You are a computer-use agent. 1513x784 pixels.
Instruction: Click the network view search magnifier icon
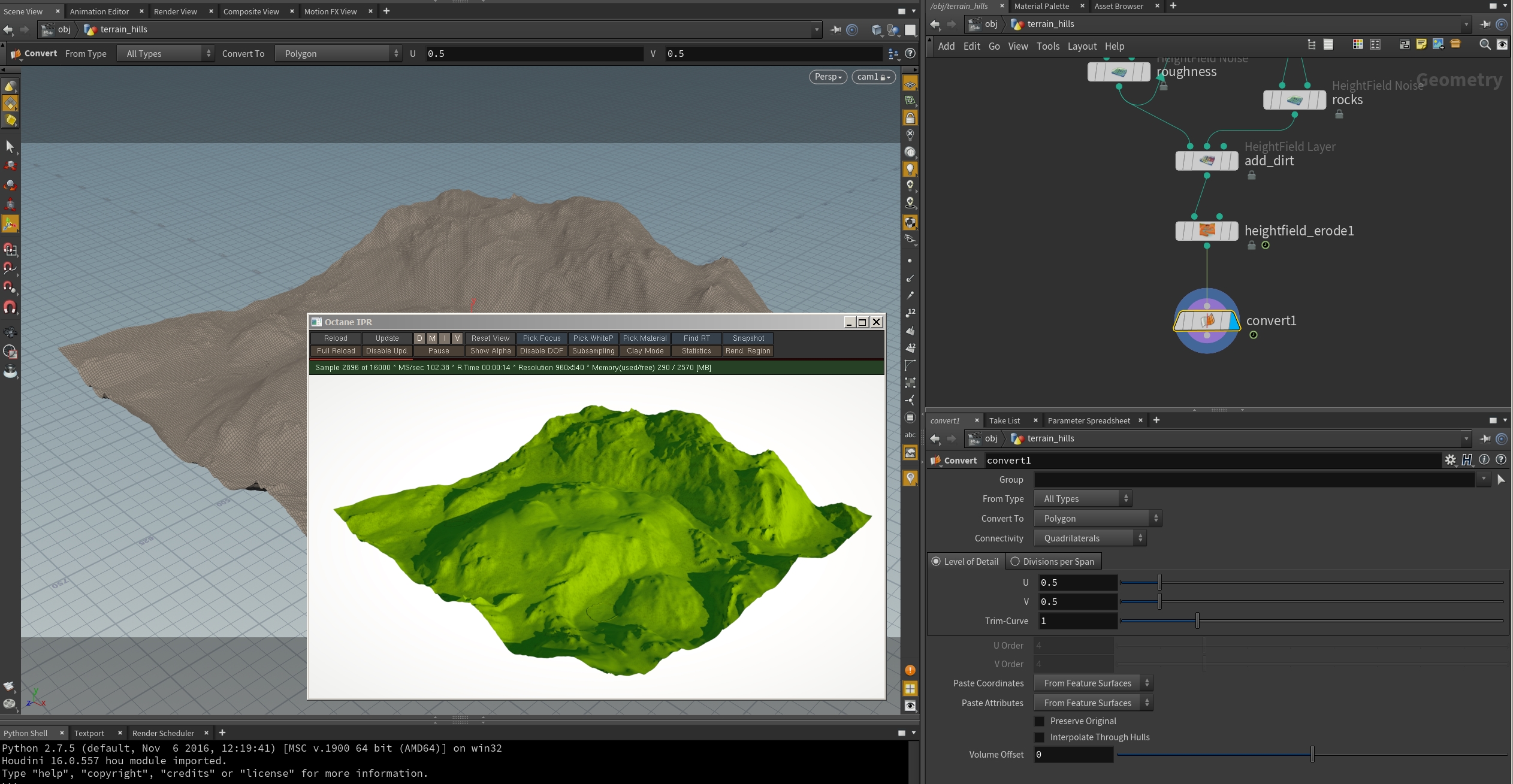(x=1485, y=45)
